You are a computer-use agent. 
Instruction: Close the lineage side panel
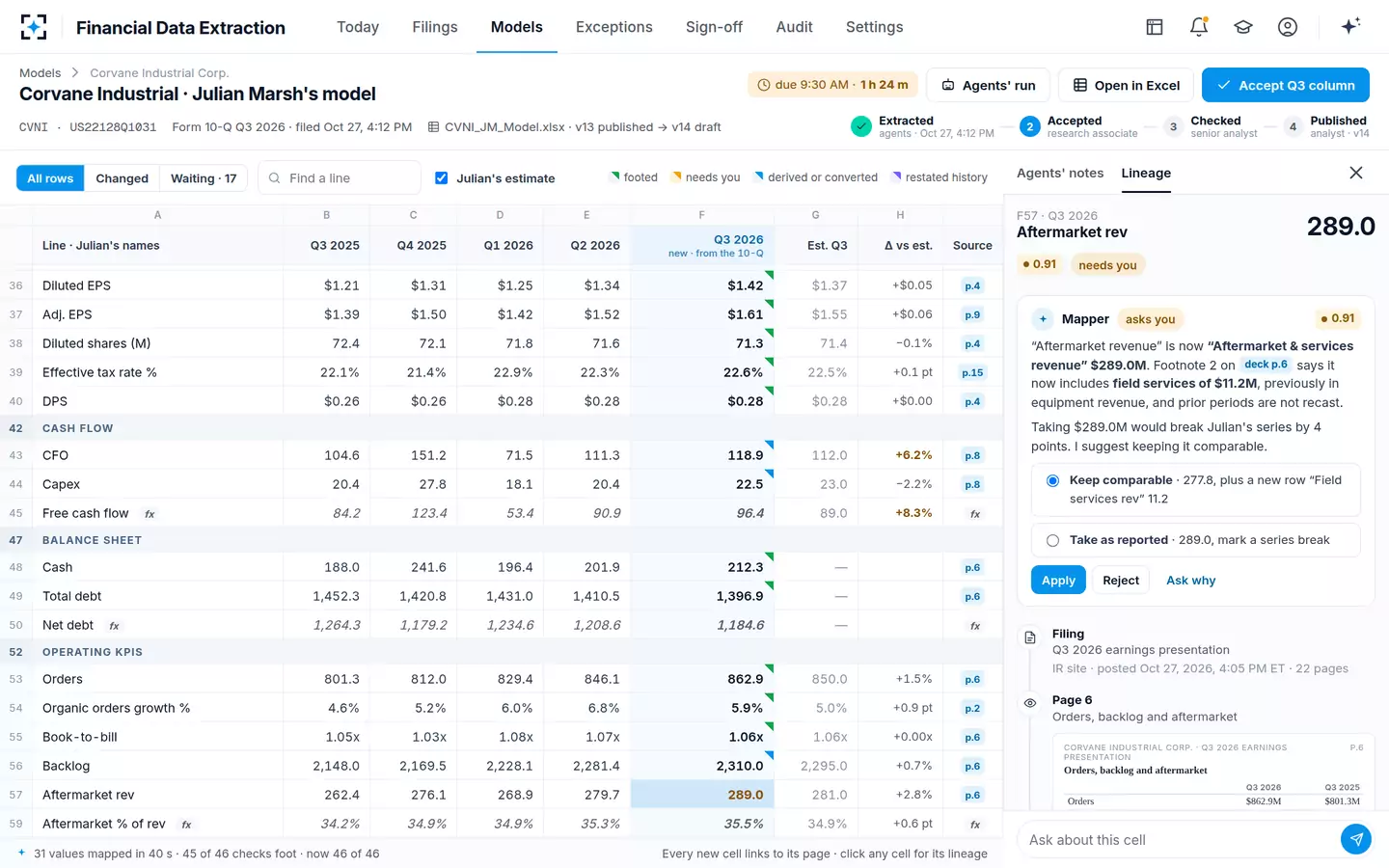coord(1356,173)
